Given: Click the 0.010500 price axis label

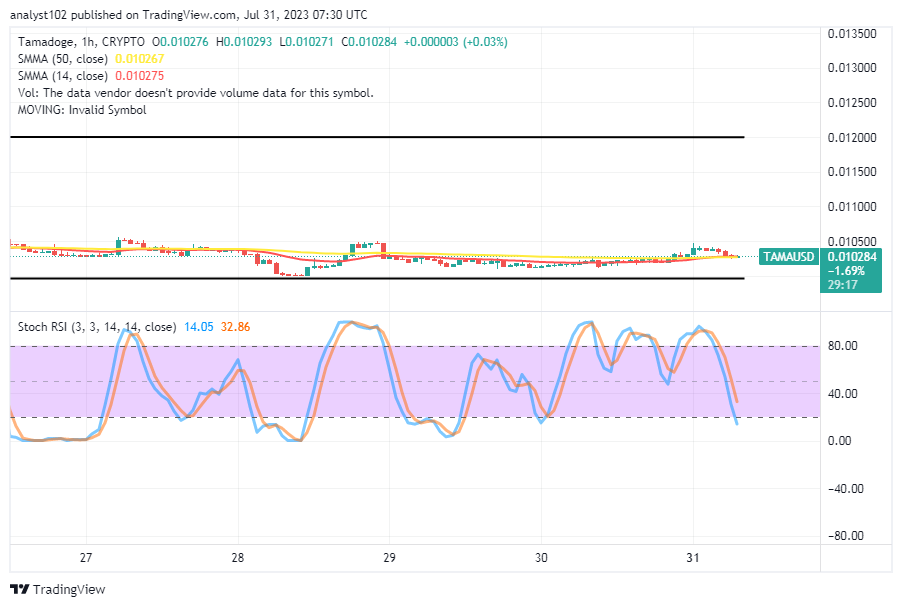Looking at the screenshot, I should coord(852,242).
